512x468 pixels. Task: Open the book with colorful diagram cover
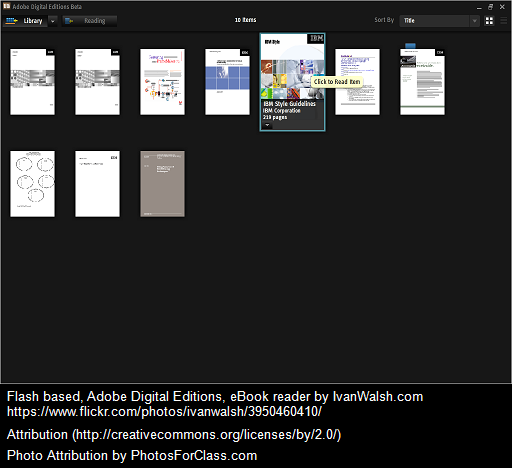[162, 82]
